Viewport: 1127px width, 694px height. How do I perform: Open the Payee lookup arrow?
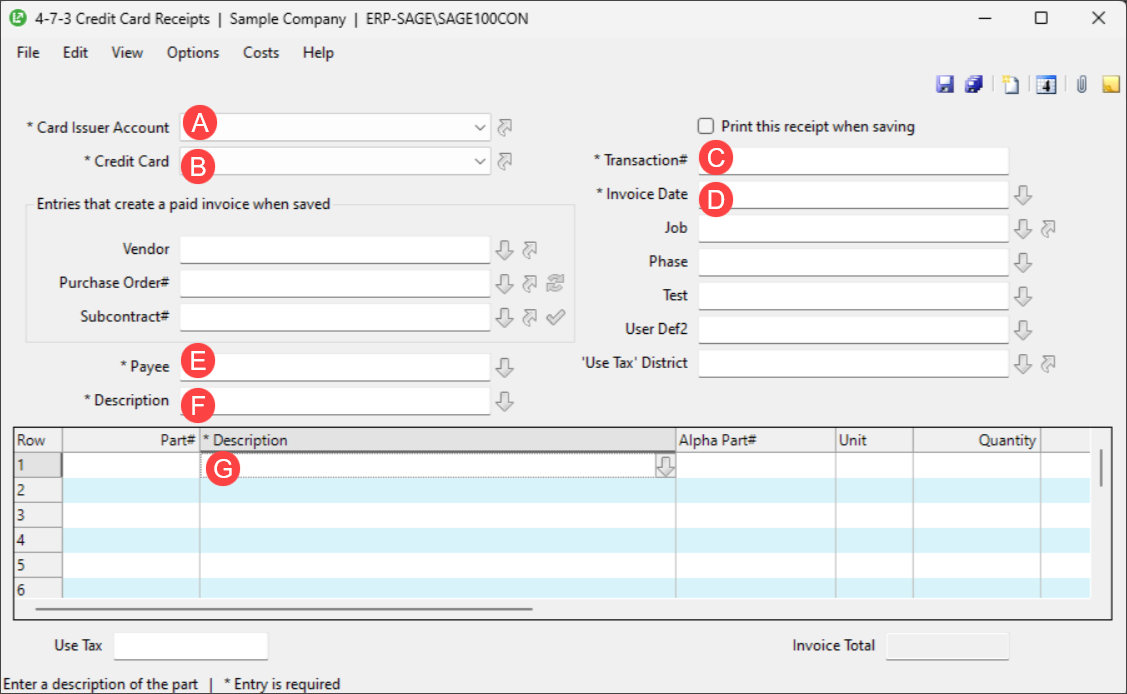[505, 367]
